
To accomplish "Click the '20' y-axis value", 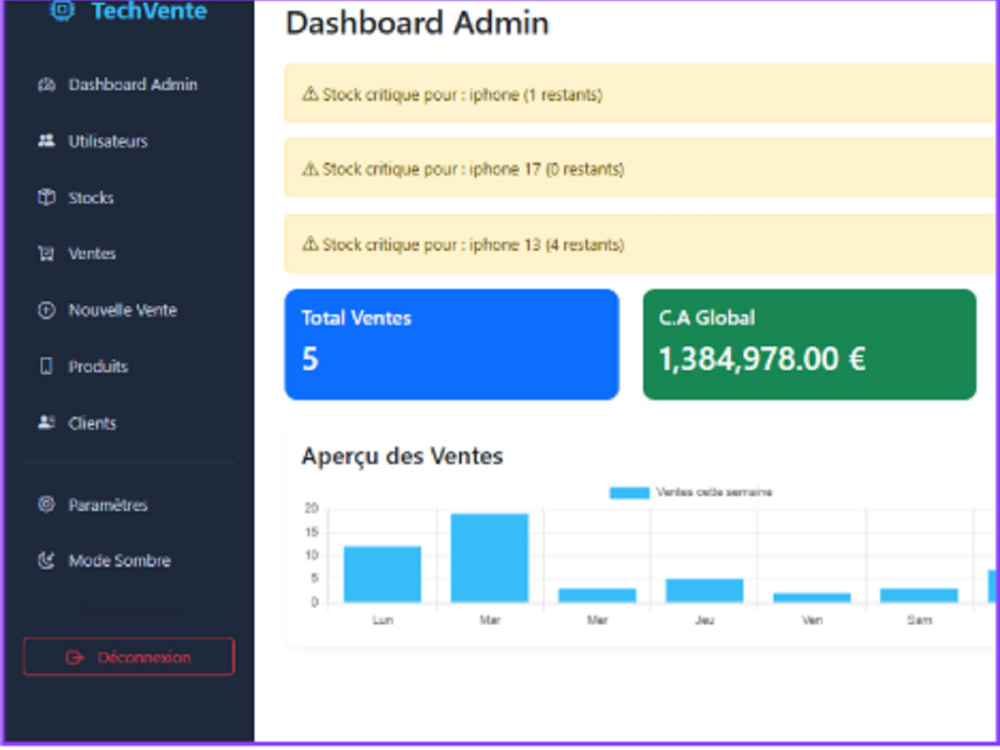I will click(x=311, y=508).
